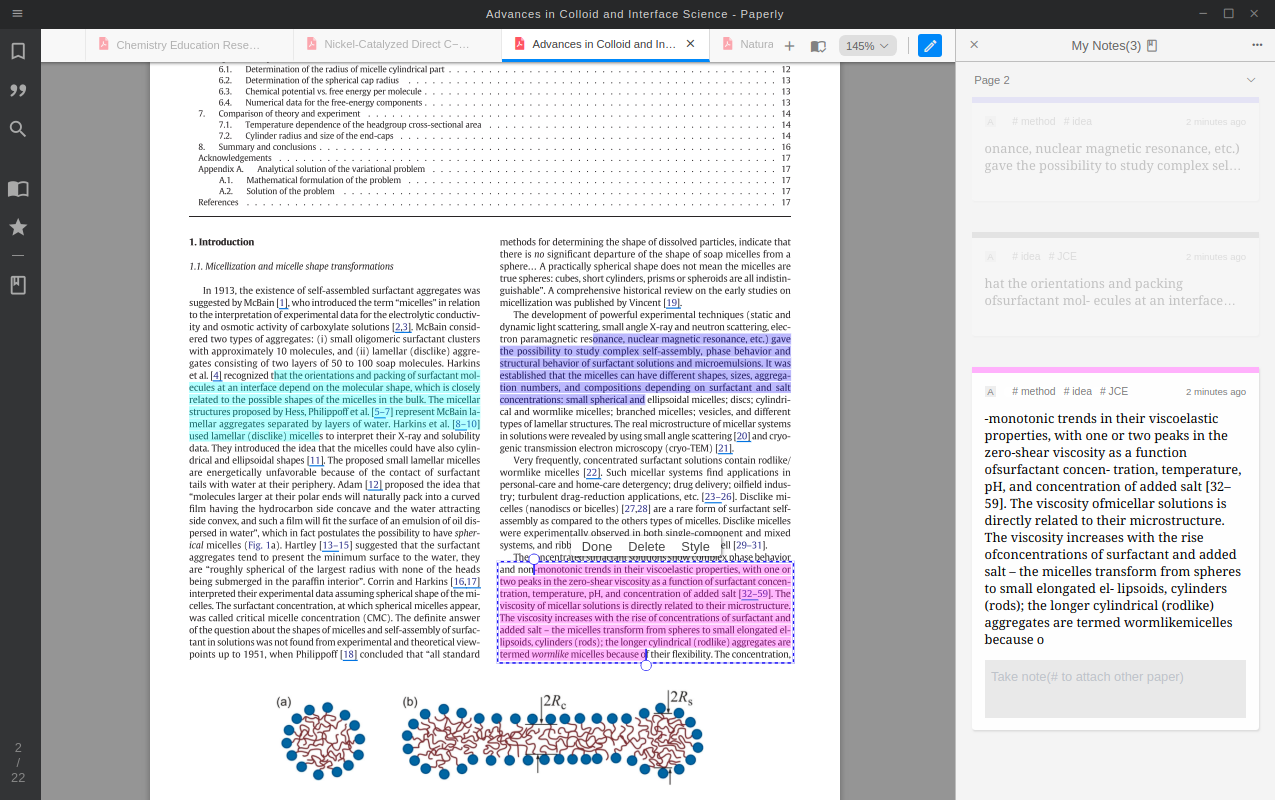Switch to Chemistry Education Research tab
Screen dimensions: 1275x800
pyautogui.click(x=189, y=45)
